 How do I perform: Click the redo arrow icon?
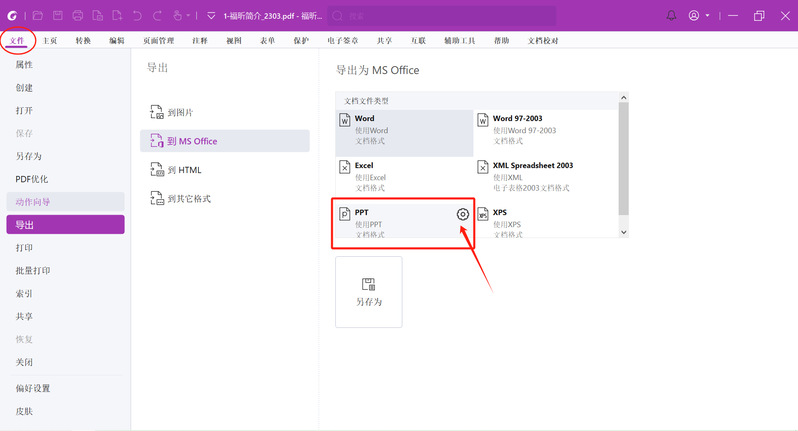pos(157,16)
